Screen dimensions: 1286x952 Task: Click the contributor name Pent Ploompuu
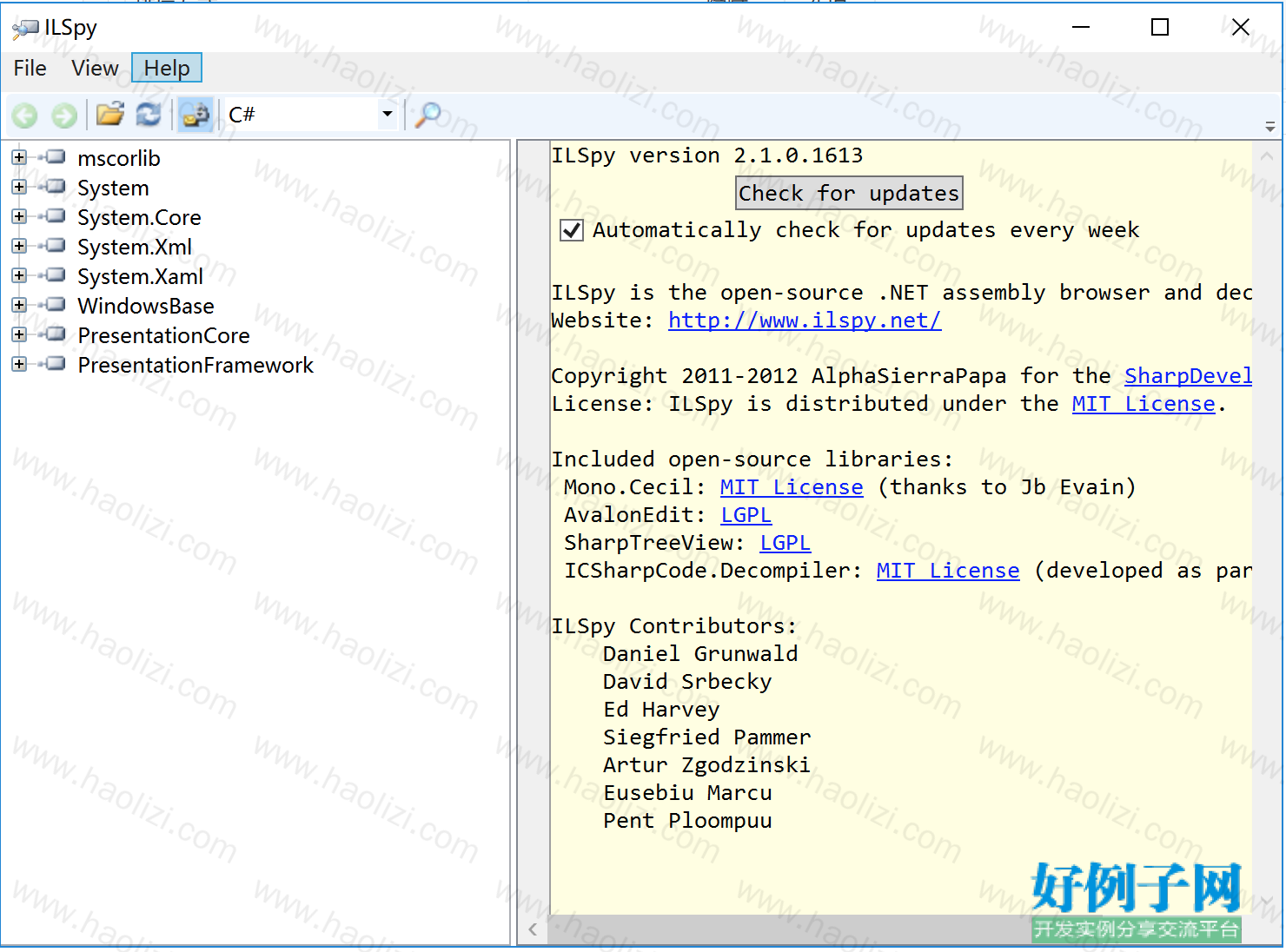coord(687,821)
